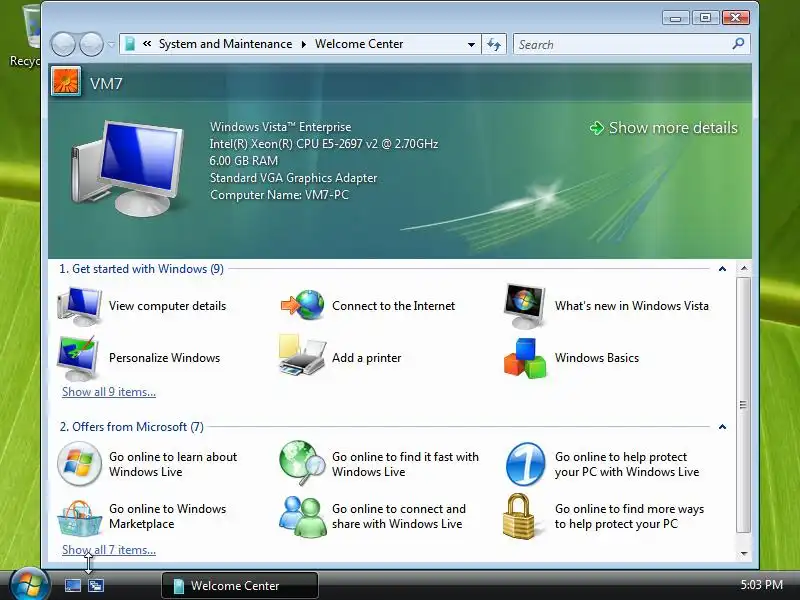Click the globe with magnifier search icon
This screenshot has height=600, width=800.
[x=303, y=463]
